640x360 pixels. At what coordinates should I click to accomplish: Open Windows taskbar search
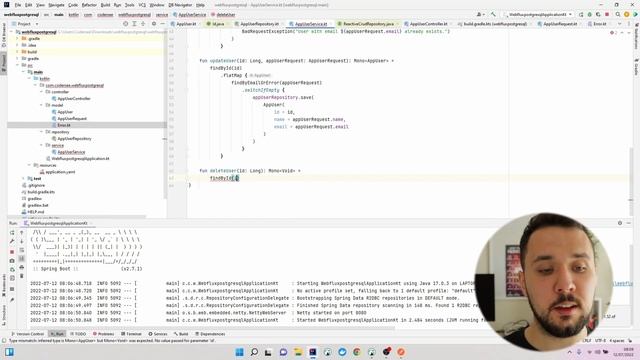click(254, 352)
